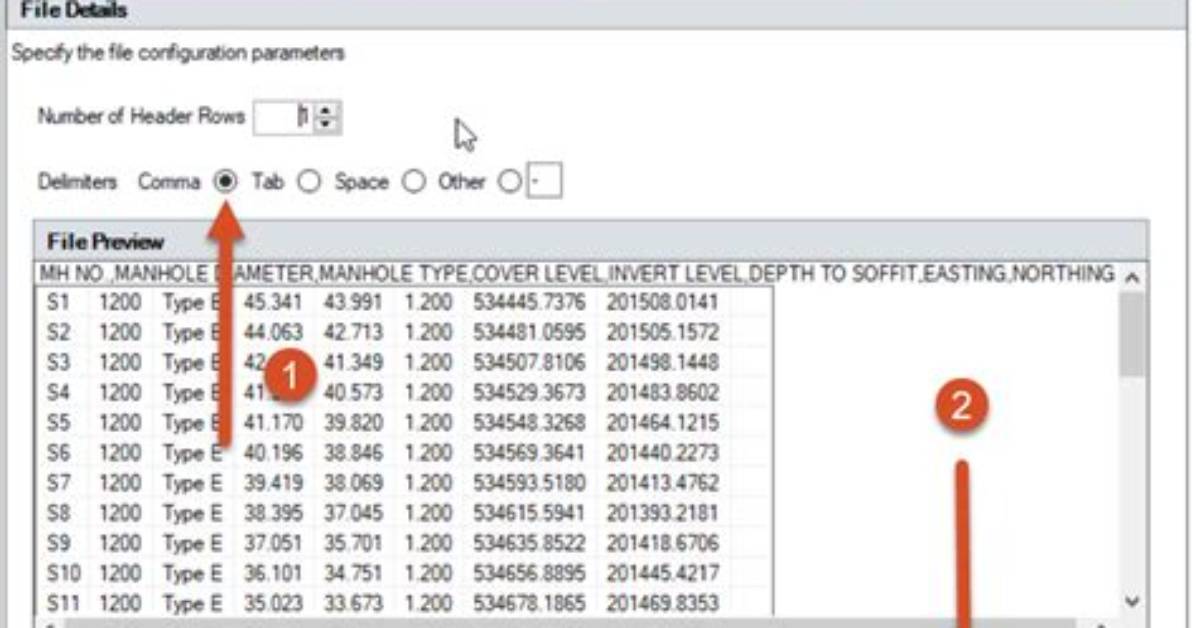Click invert level value 41.349
Image resolution: width=1196 pixels, height=628 pixels.
353,362
